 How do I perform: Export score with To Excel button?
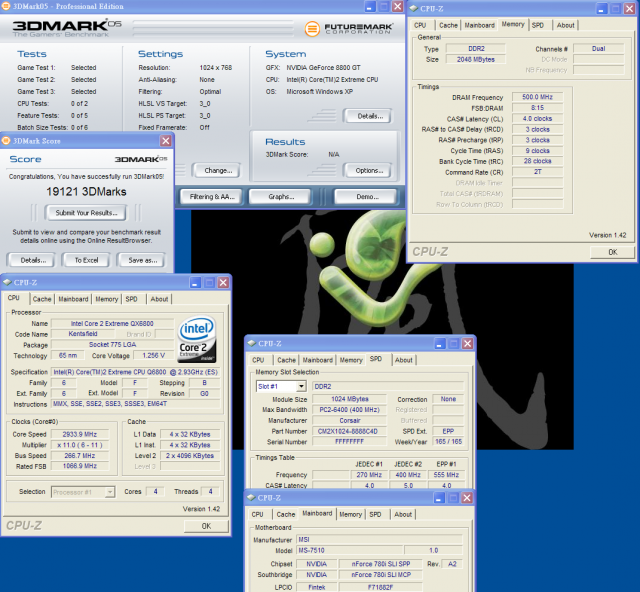tap(86, 260)
